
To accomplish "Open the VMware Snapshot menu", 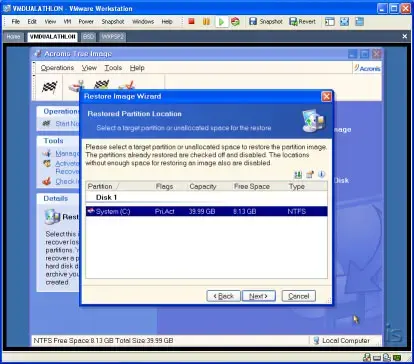I will coord(113,22).
